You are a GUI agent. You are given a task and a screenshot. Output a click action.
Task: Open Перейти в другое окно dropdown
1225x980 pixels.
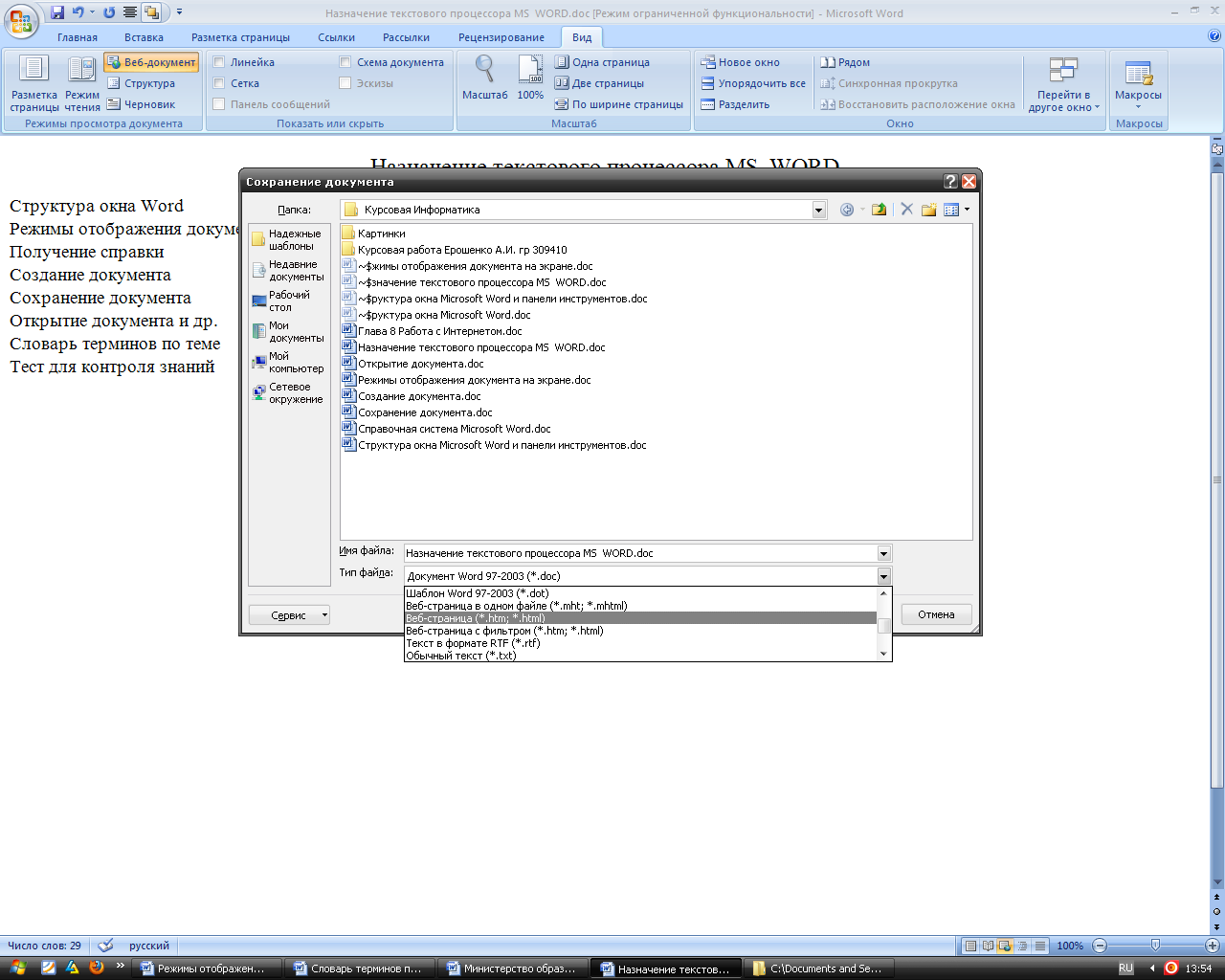(x=1063, y=83)
